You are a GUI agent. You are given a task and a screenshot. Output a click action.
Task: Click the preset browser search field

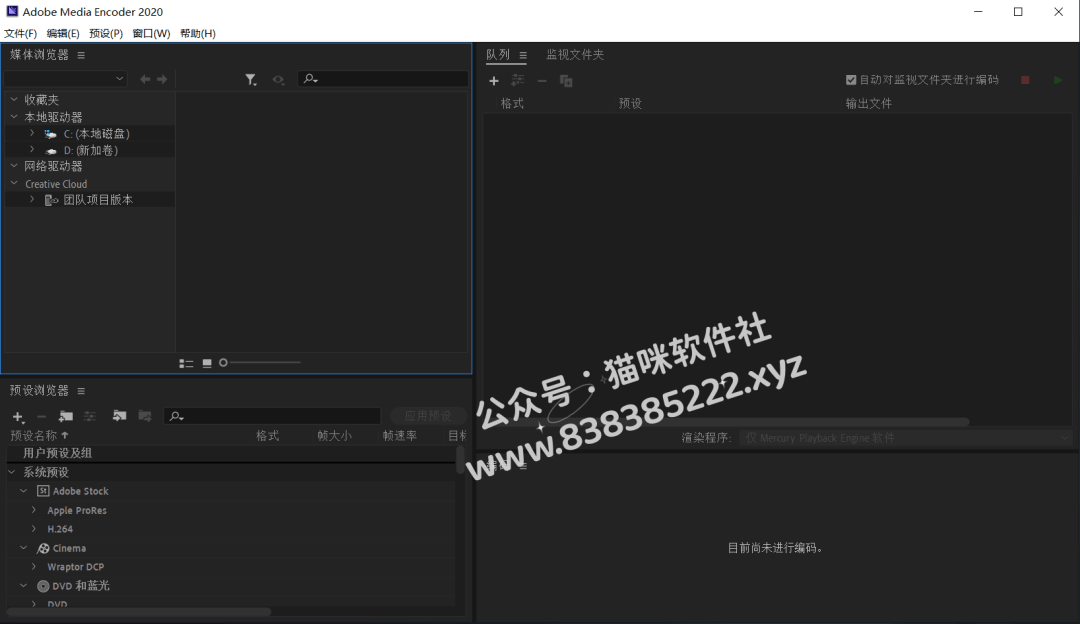tap(273, 416)
